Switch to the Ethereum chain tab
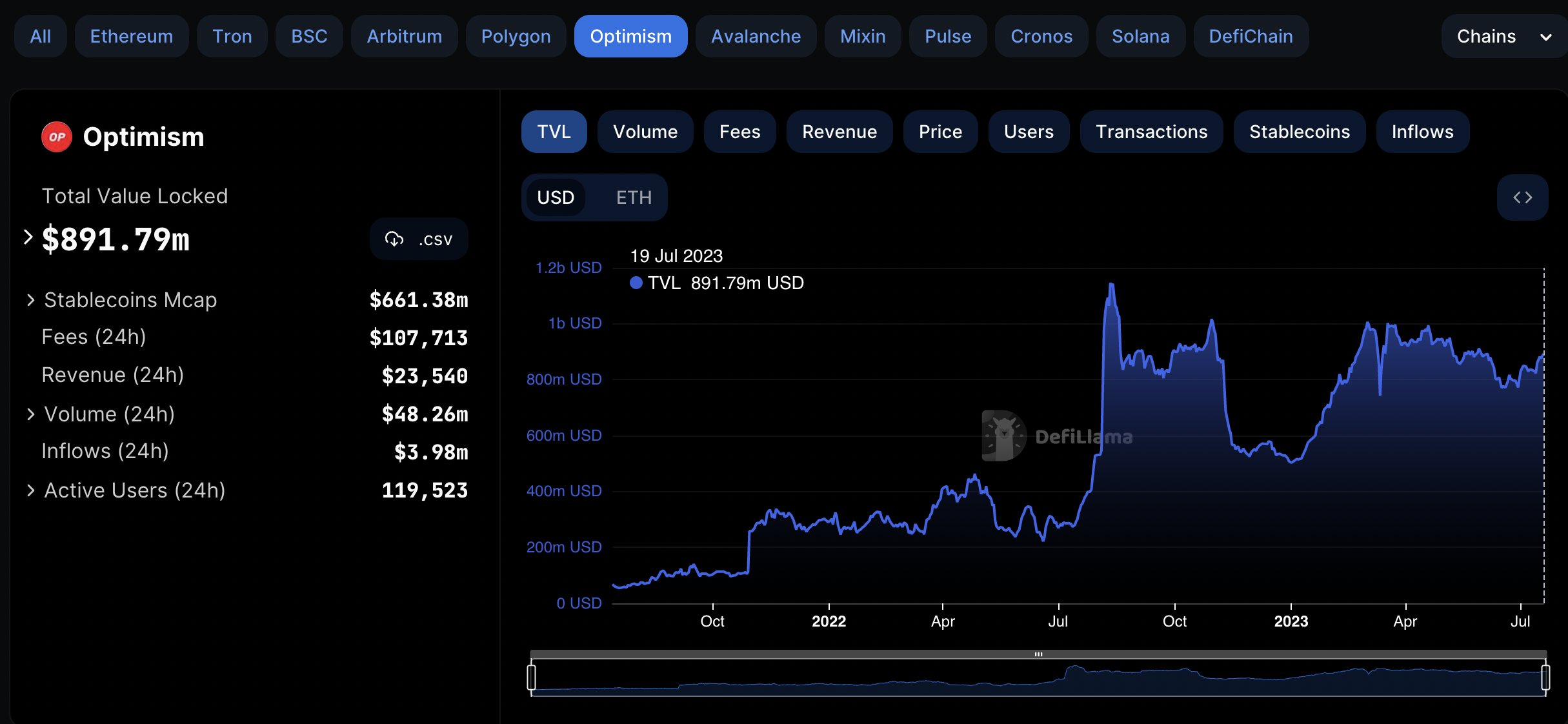Image resolution: width=1568 pixels, height=724 pixels. point(132,36)
